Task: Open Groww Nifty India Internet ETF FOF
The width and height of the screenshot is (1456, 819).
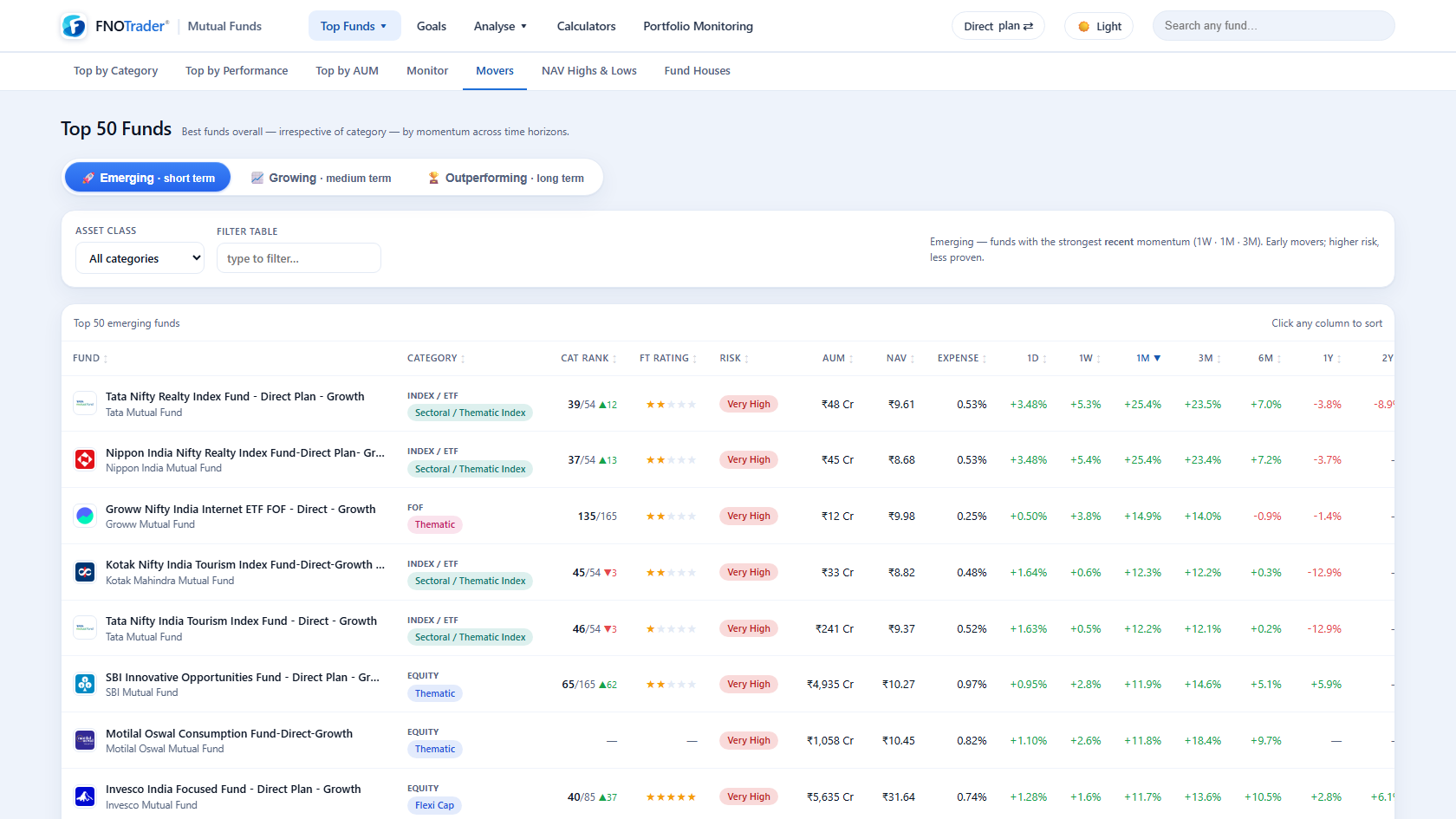Action: coord(240,509)
